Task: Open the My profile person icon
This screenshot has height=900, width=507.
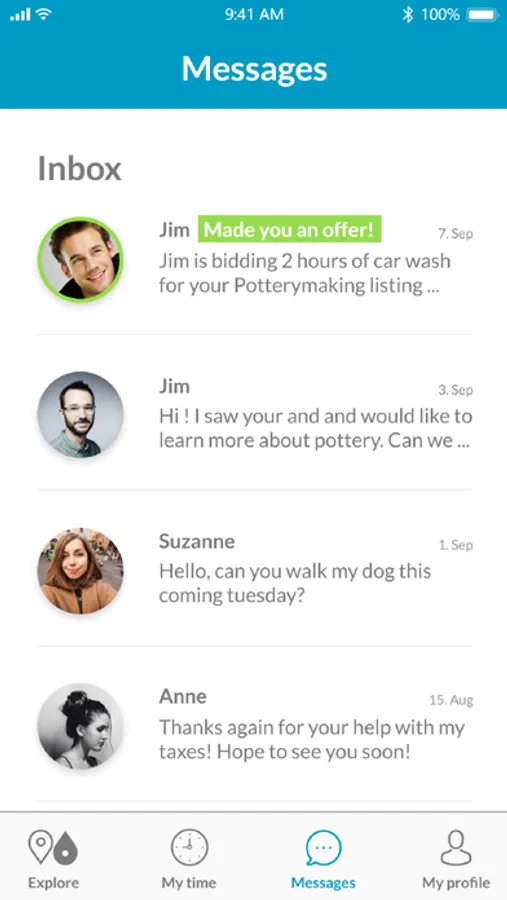Action: [x=456, y=848]
